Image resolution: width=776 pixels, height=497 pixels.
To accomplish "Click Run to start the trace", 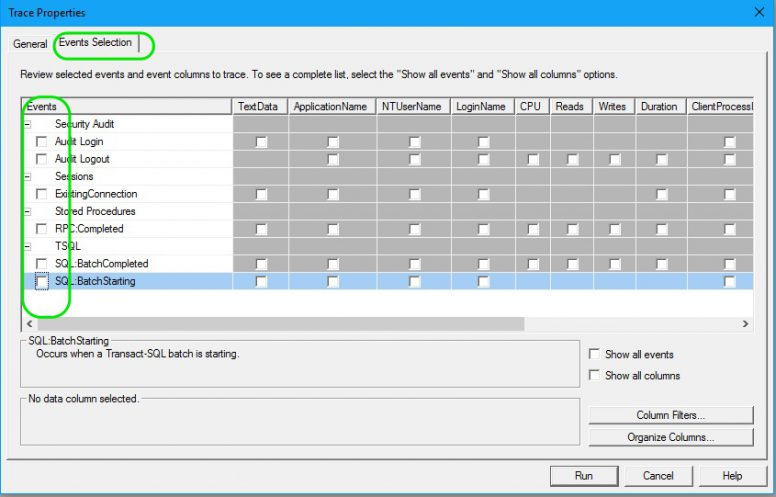I will pyautogui.click(x=584, y=476).
